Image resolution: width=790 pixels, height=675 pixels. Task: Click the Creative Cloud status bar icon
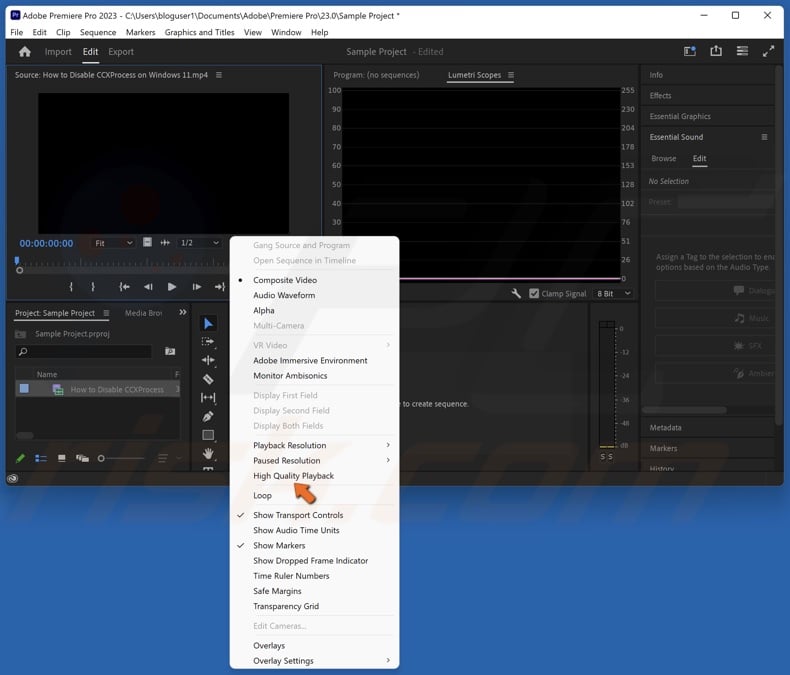coord(13,478)
